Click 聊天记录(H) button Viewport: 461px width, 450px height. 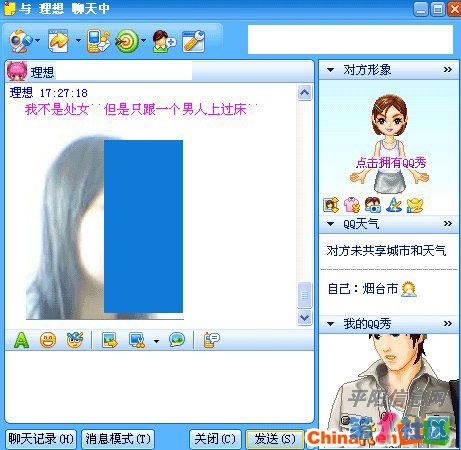[41, 439]
